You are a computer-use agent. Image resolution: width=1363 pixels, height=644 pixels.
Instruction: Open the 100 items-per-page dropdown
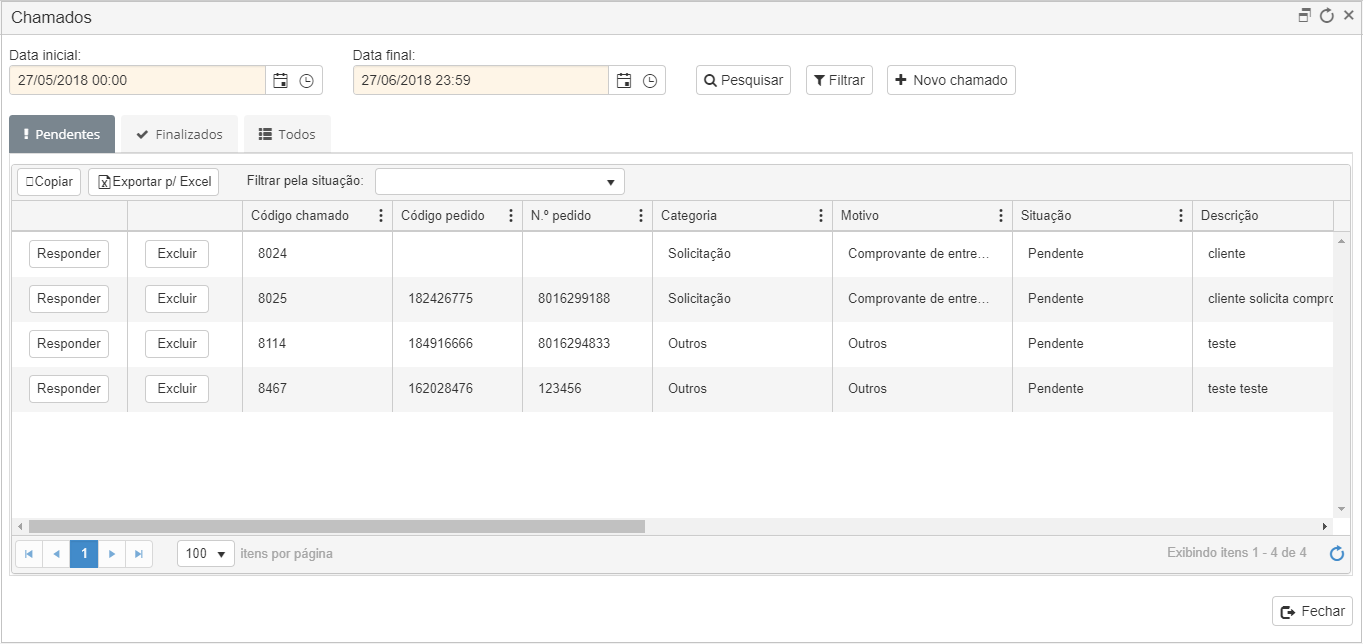click(x=206, y=554)
